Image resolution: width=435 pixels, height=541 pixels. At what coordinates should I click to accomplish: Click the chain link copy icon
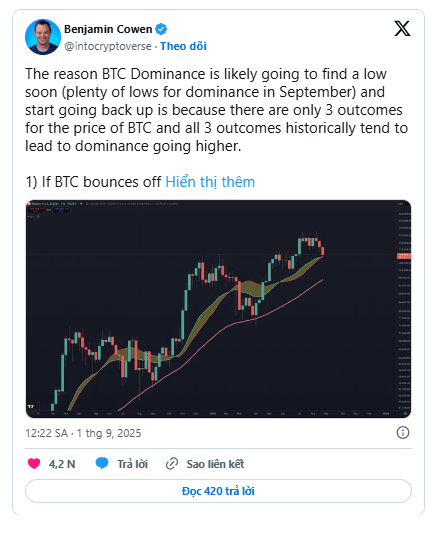pos(172,464)
